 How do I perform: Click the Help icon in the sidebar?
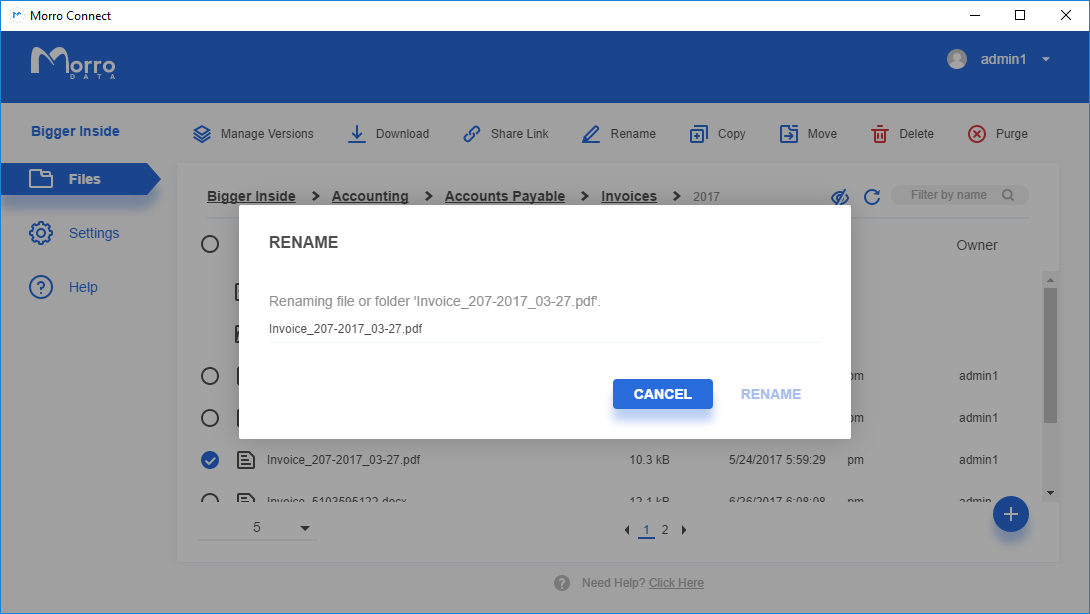point(41,287)
